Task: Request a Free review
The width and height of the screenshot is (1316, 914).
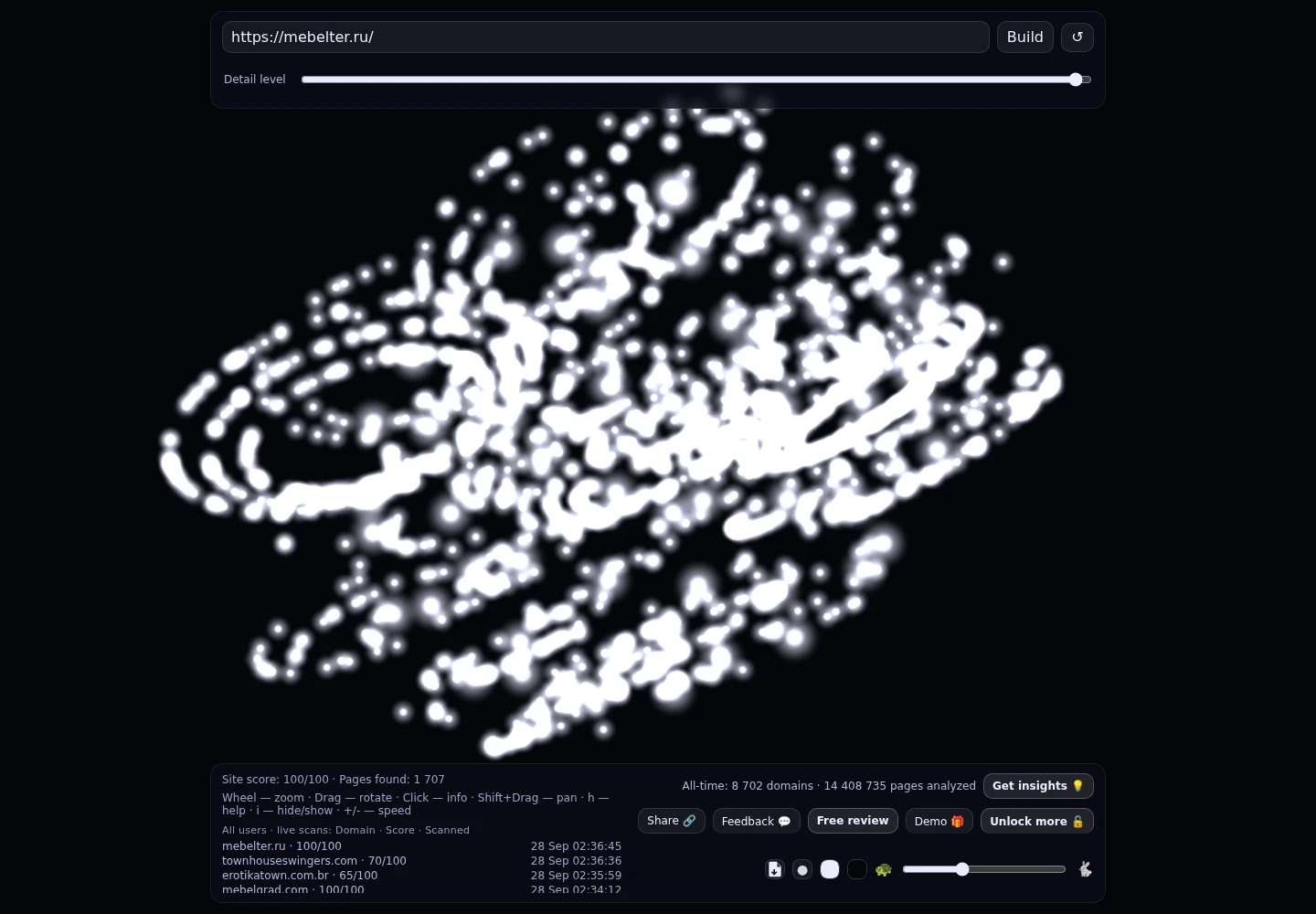Action: 853,821
